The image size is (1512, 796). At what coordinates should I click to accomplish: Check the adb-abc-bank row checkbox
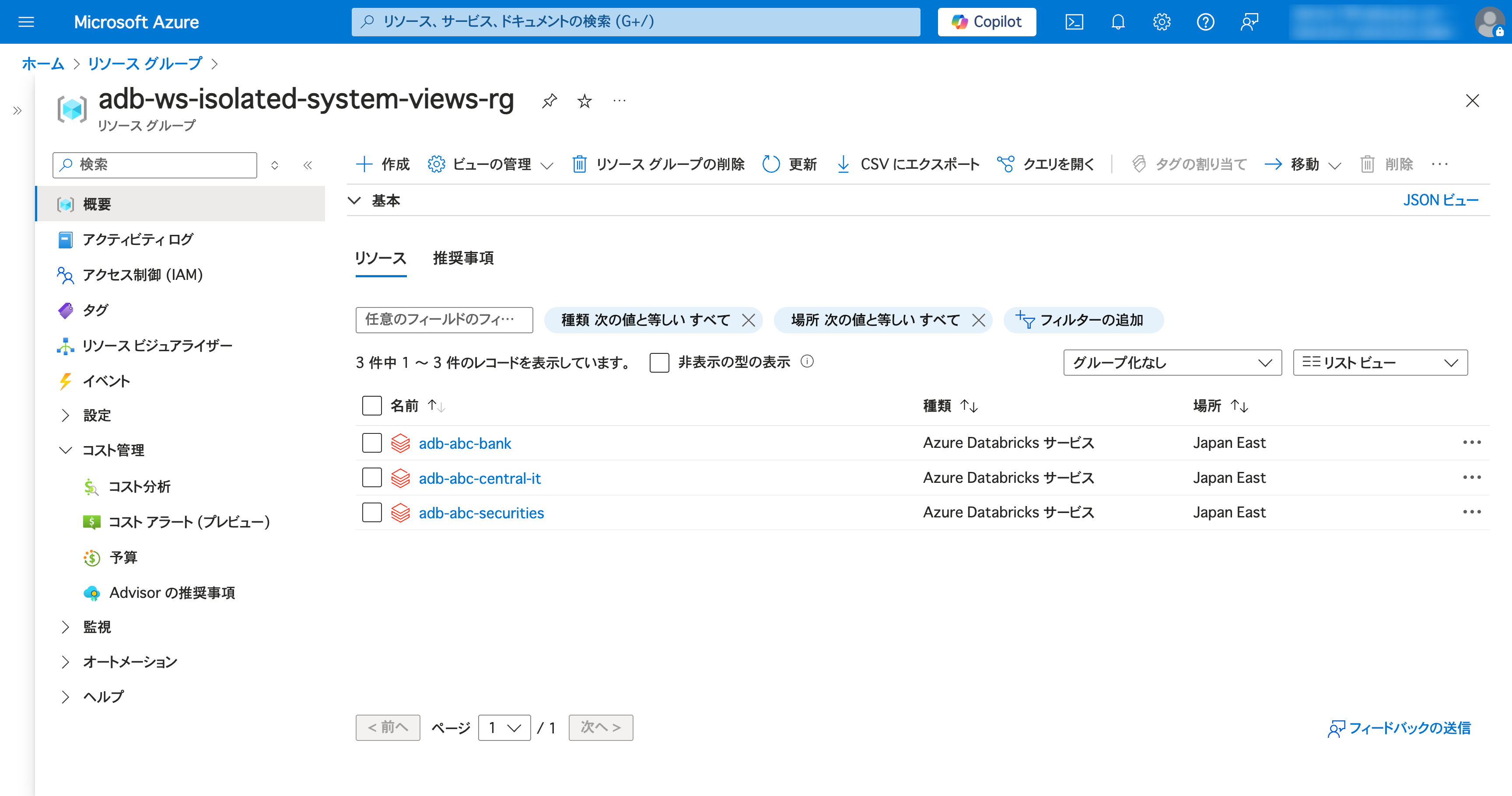click(x=371, y=443)
